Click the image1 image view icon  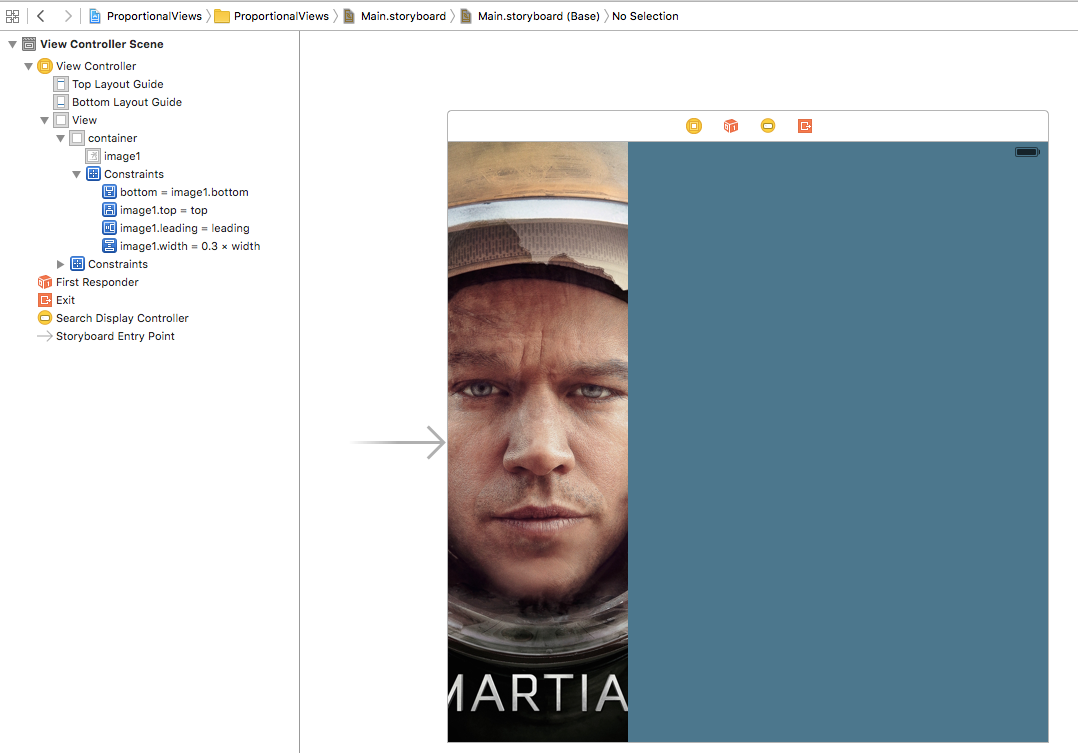[93, 156]
